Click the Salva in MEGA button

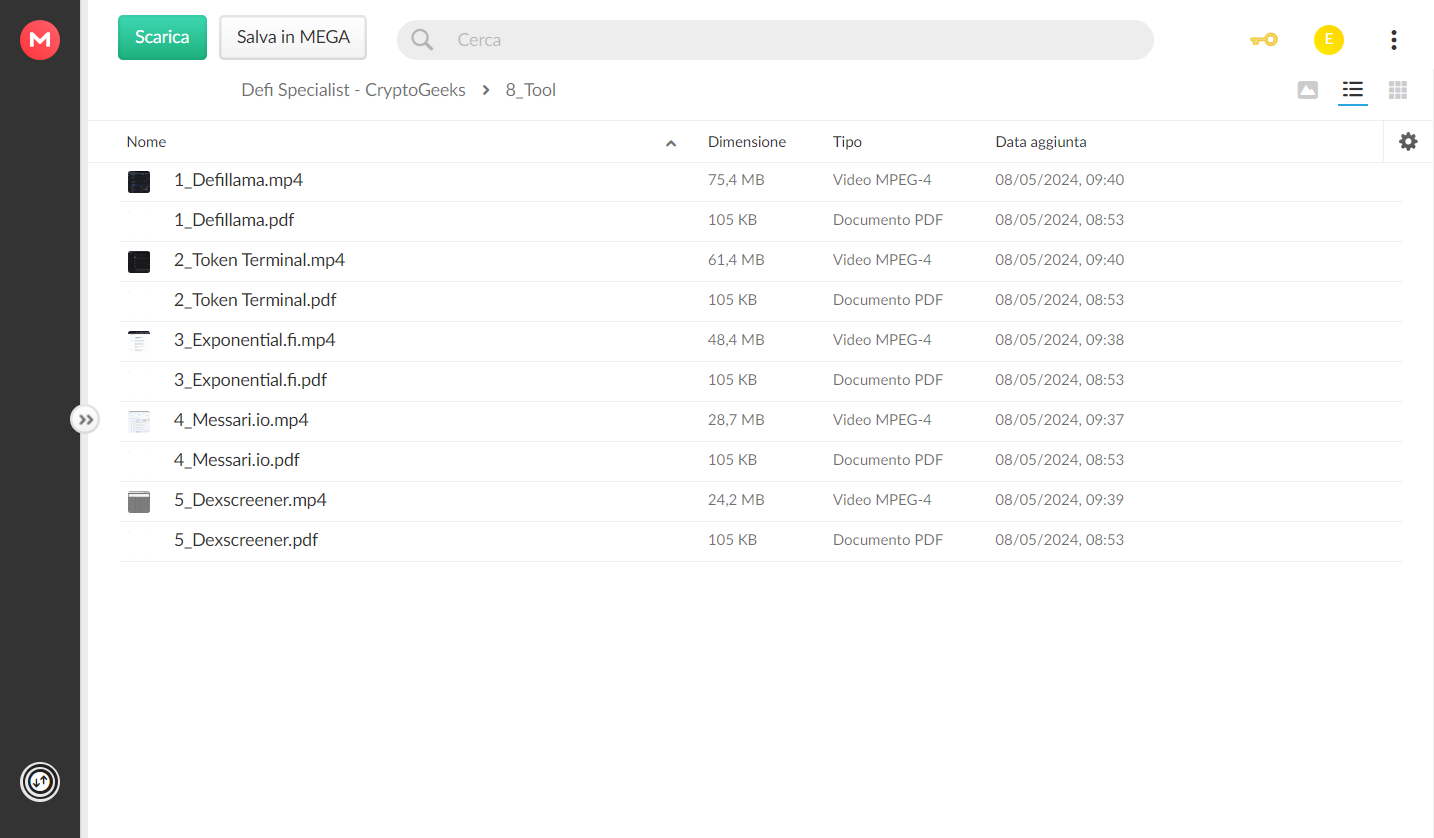293,37
